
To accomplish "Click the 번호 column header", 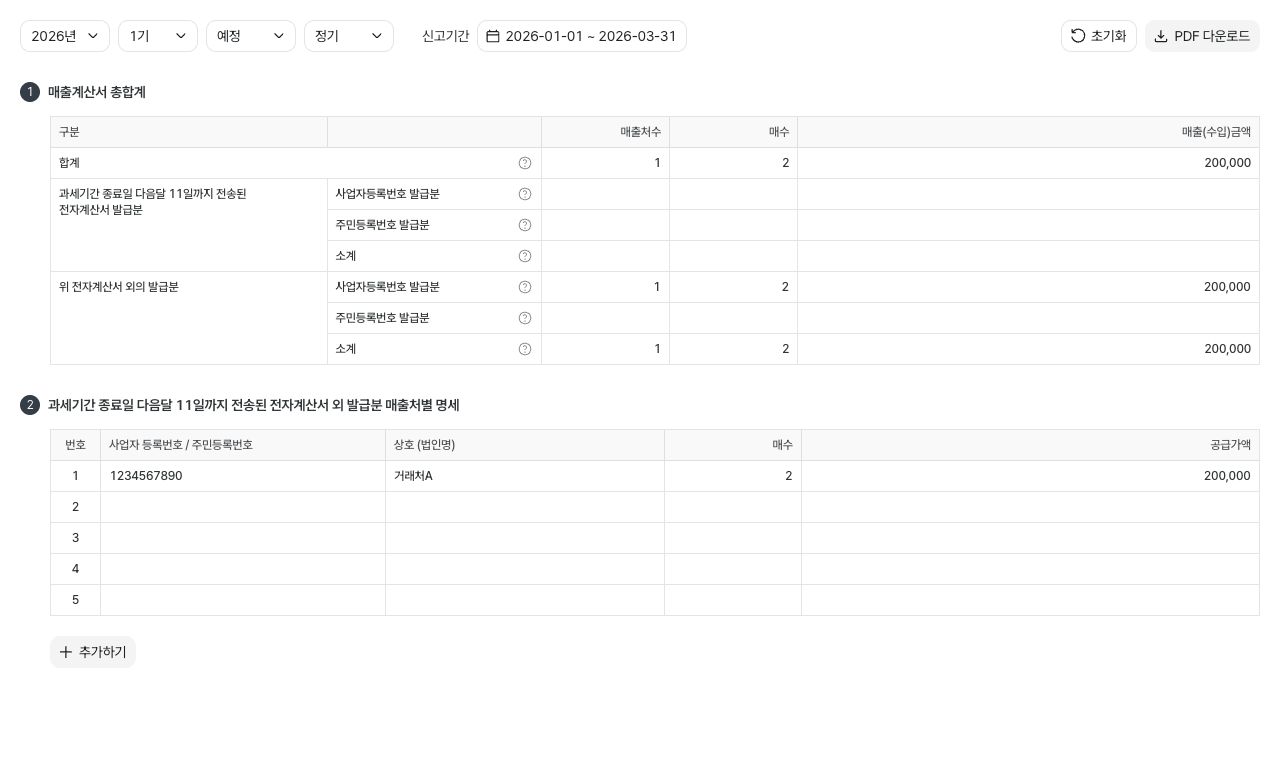I will pos(75,445).
